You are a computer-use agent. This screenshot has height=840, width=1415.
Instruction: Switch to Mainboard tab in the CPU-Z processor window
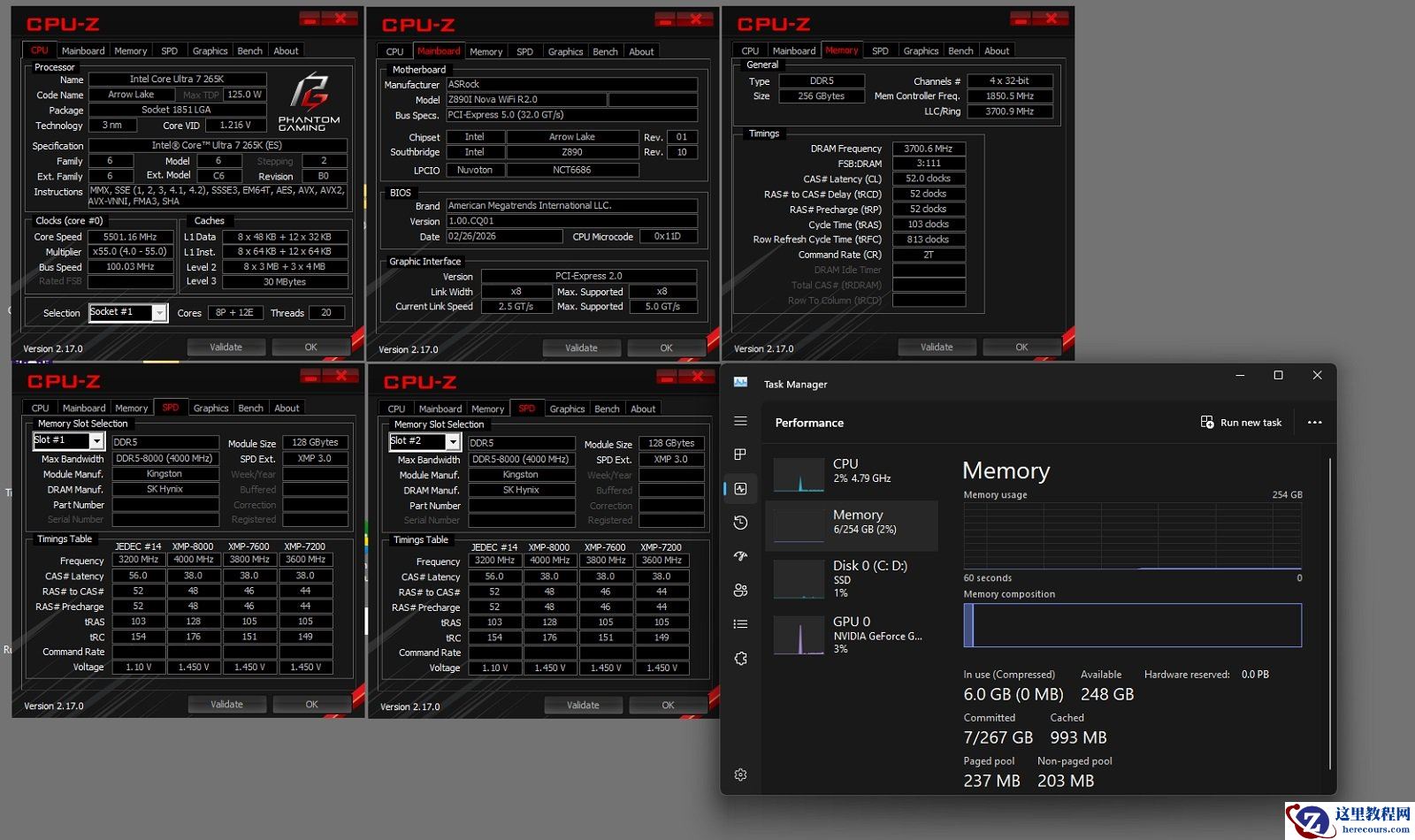(83, 50)
